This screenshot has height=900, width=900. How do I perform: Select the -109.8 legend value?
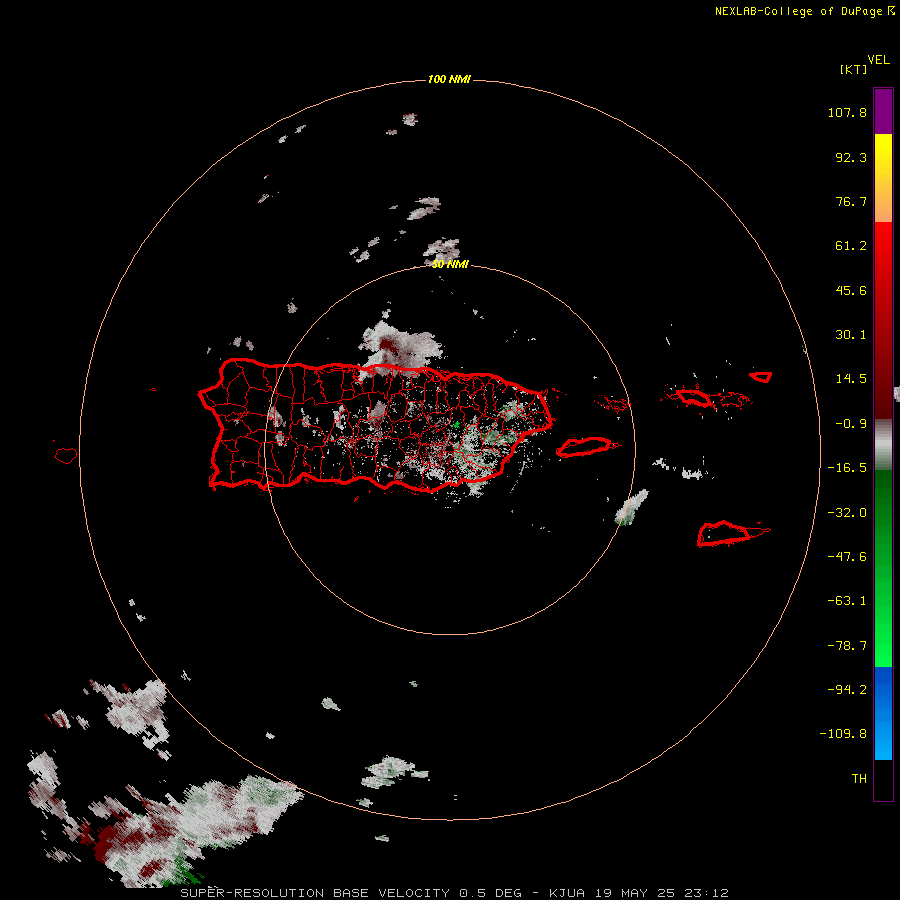click(x=843, y=734)
